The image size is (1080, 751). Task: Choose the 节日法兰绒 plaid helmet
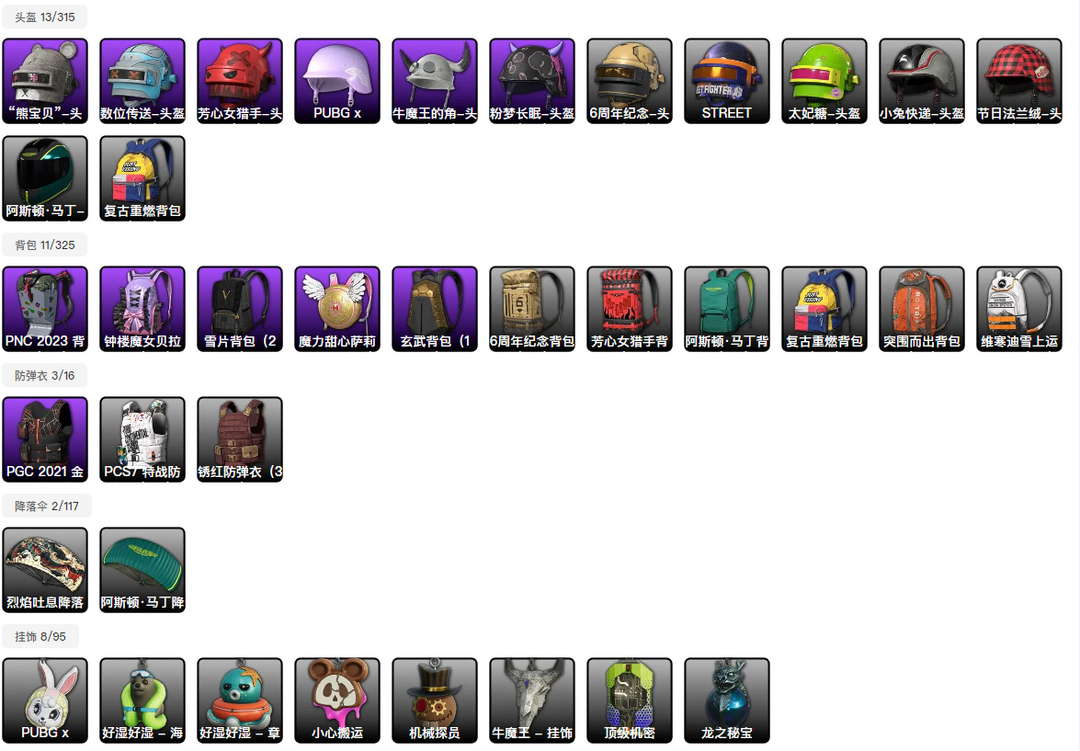[1019, 81]
